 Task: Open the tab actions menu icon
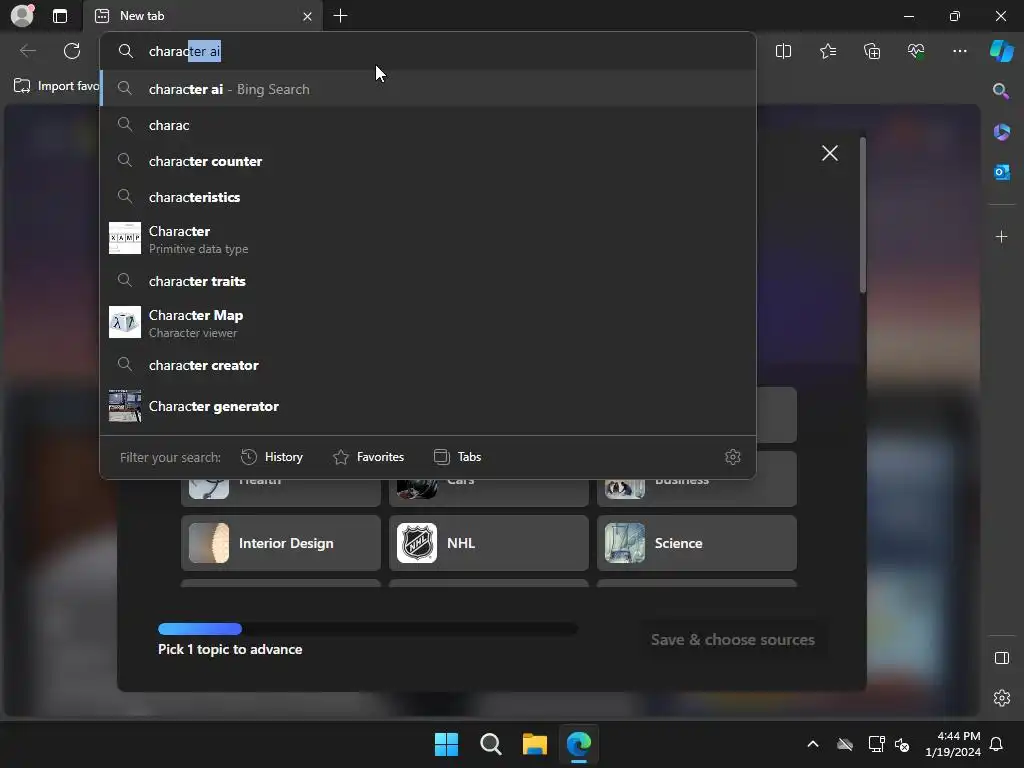(60, 16)
